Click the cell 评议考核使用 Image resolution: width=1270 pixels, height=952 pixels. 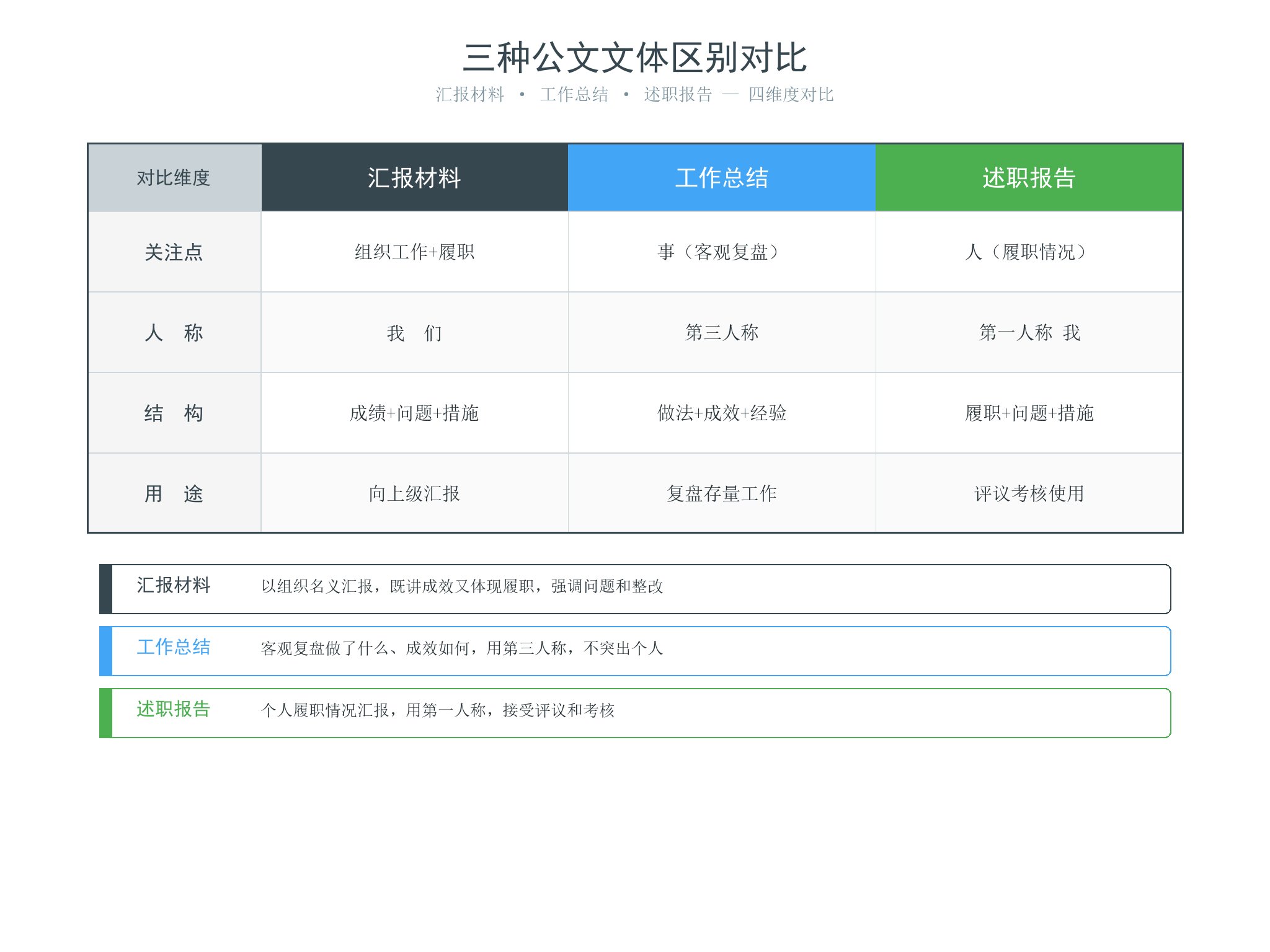(1029, 494)
